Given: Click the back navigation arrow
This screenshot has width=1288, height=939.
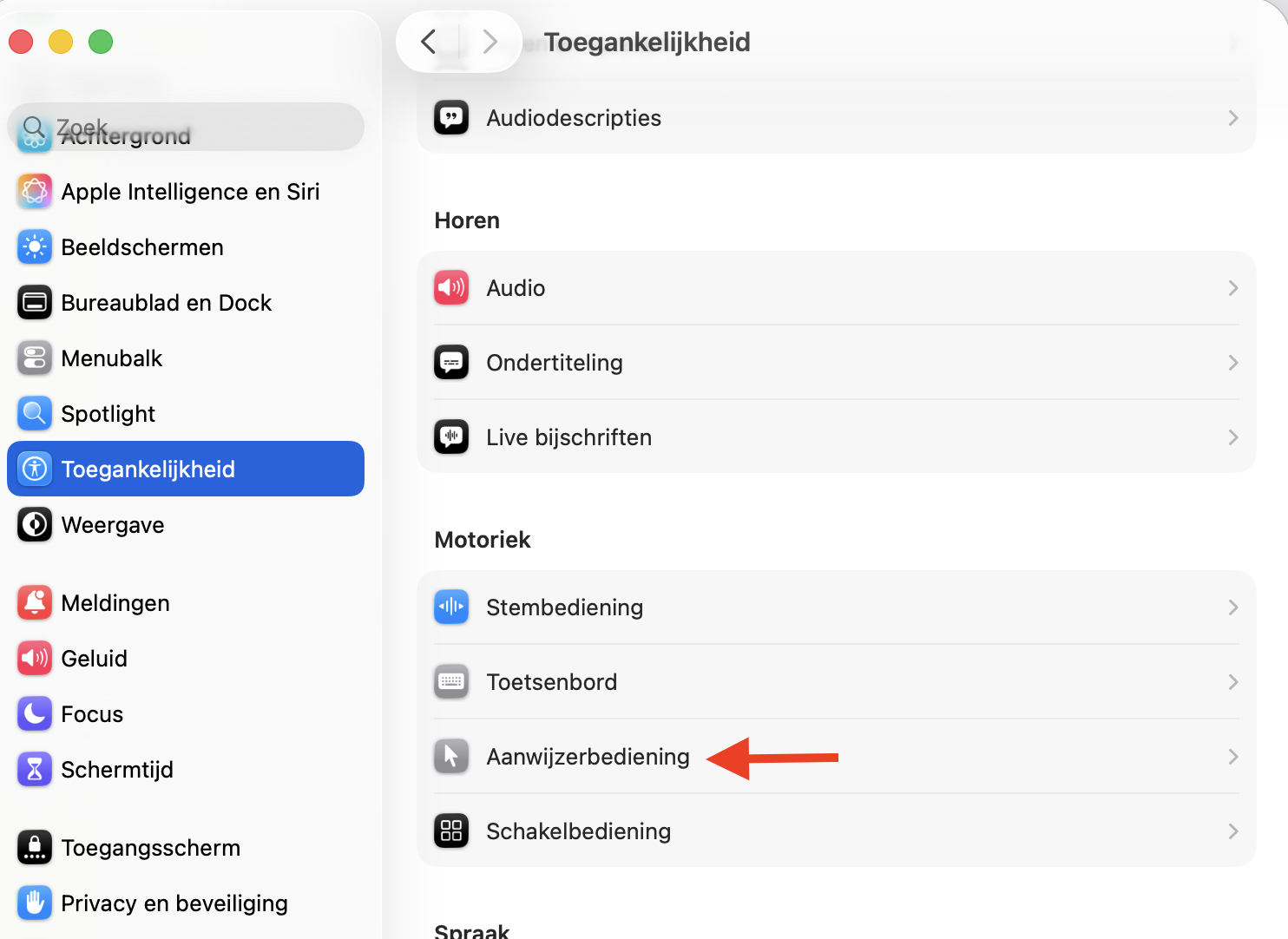Looking at the screenshot, I should [429, 41].
